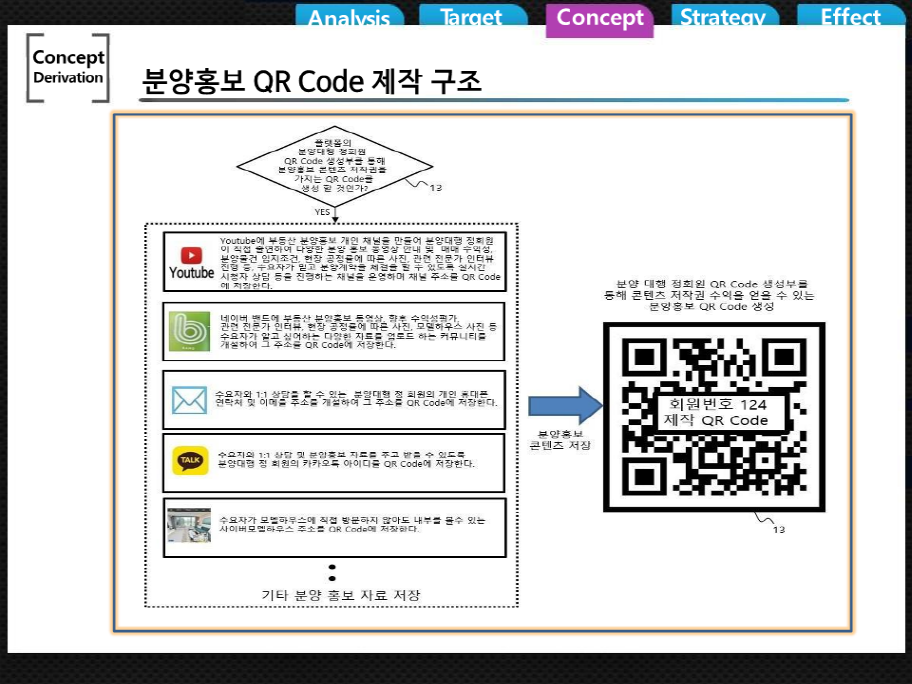Click the '기타 분양 홍보 자료 저장' caption
Screen dimensions: 912x684
340,595
